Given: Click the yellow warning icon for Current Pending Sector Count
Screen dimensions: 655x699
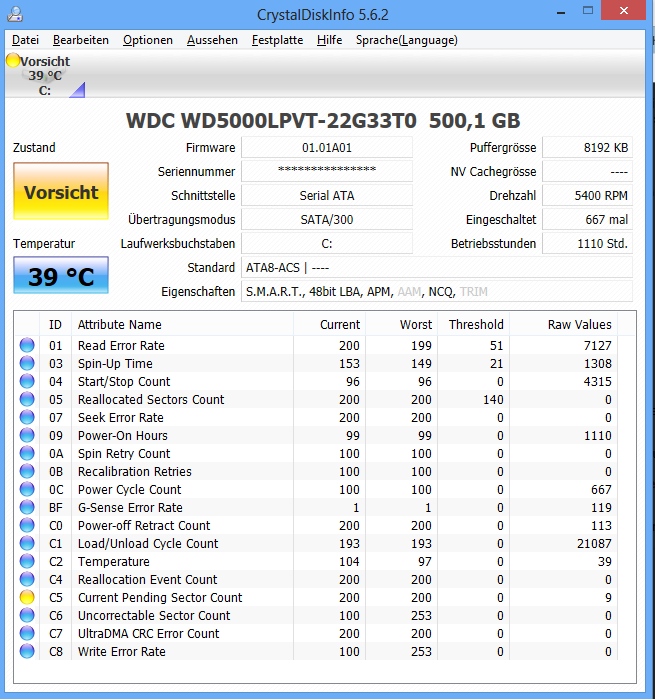Looking at the screenshot, I should click(27, 597).
